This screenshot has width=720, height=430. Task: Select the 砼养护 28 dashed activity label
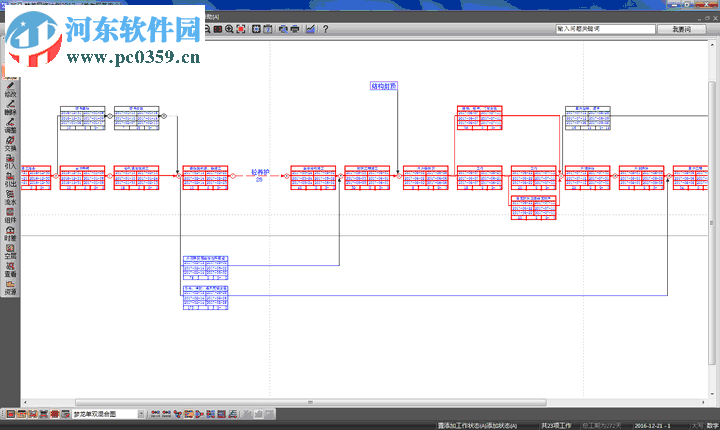(260, 175)
